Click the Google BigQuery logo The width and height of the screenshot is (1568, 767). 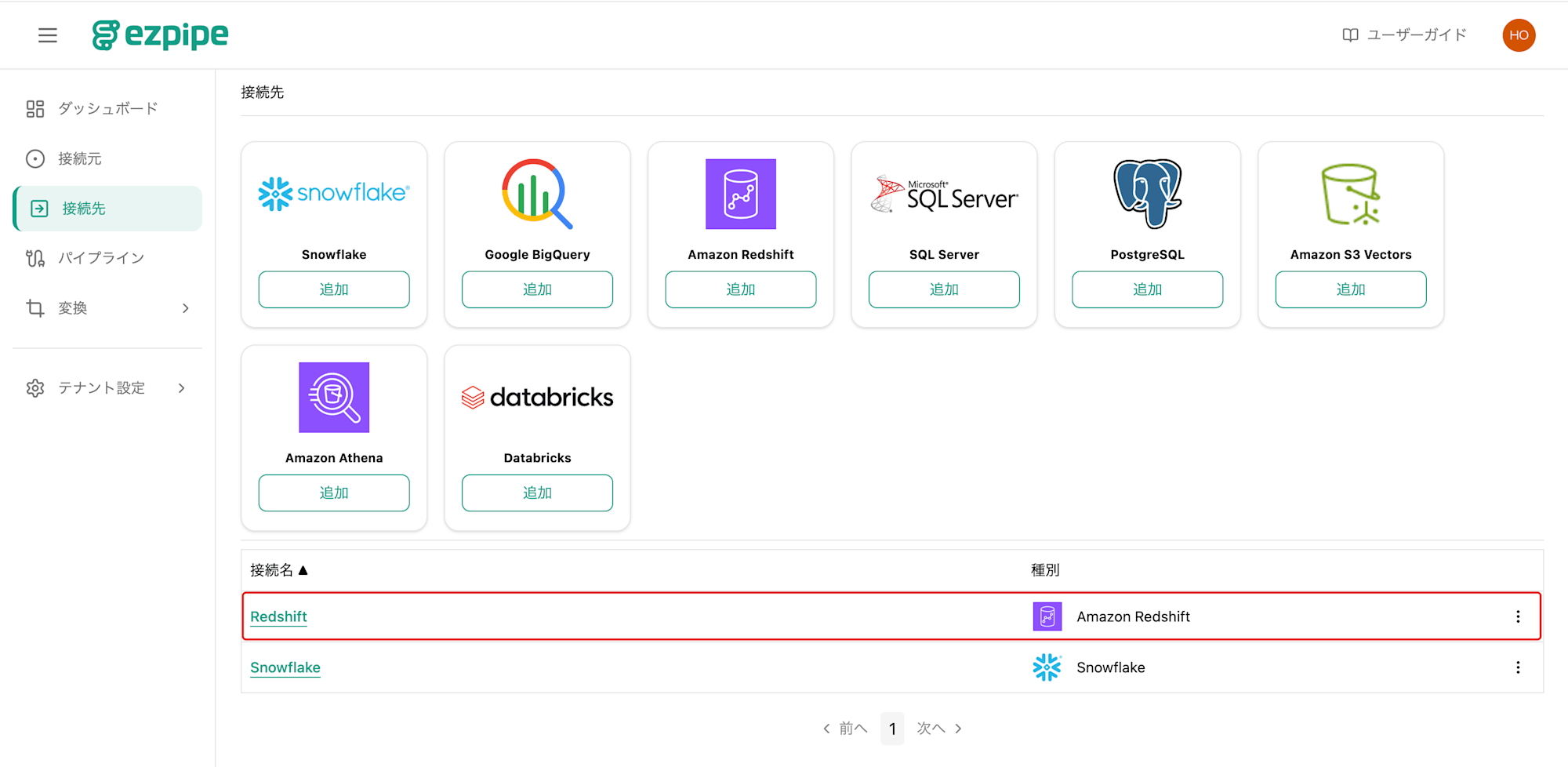click(x=537, y=194)
